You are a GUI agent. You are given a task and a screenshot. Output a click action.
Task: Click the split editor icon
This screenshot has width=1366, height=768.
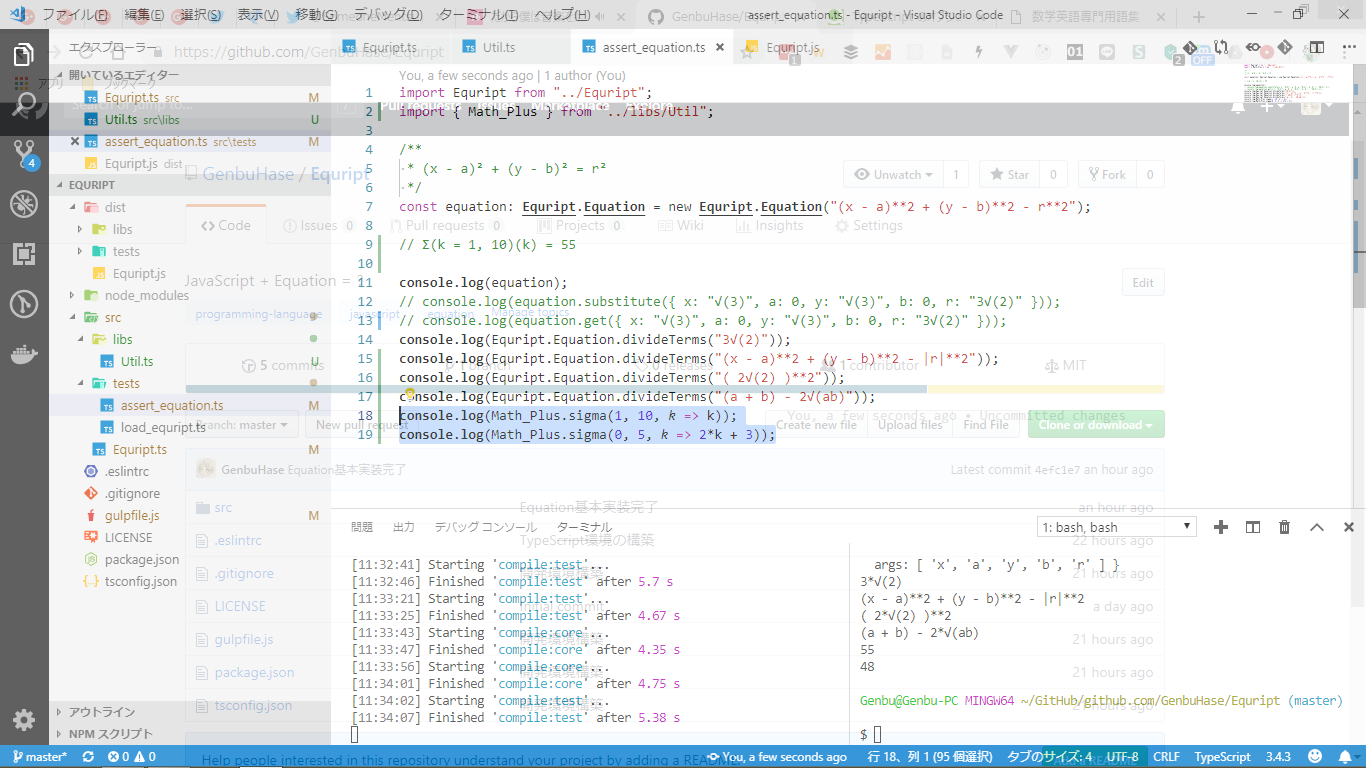point(1317,47)
